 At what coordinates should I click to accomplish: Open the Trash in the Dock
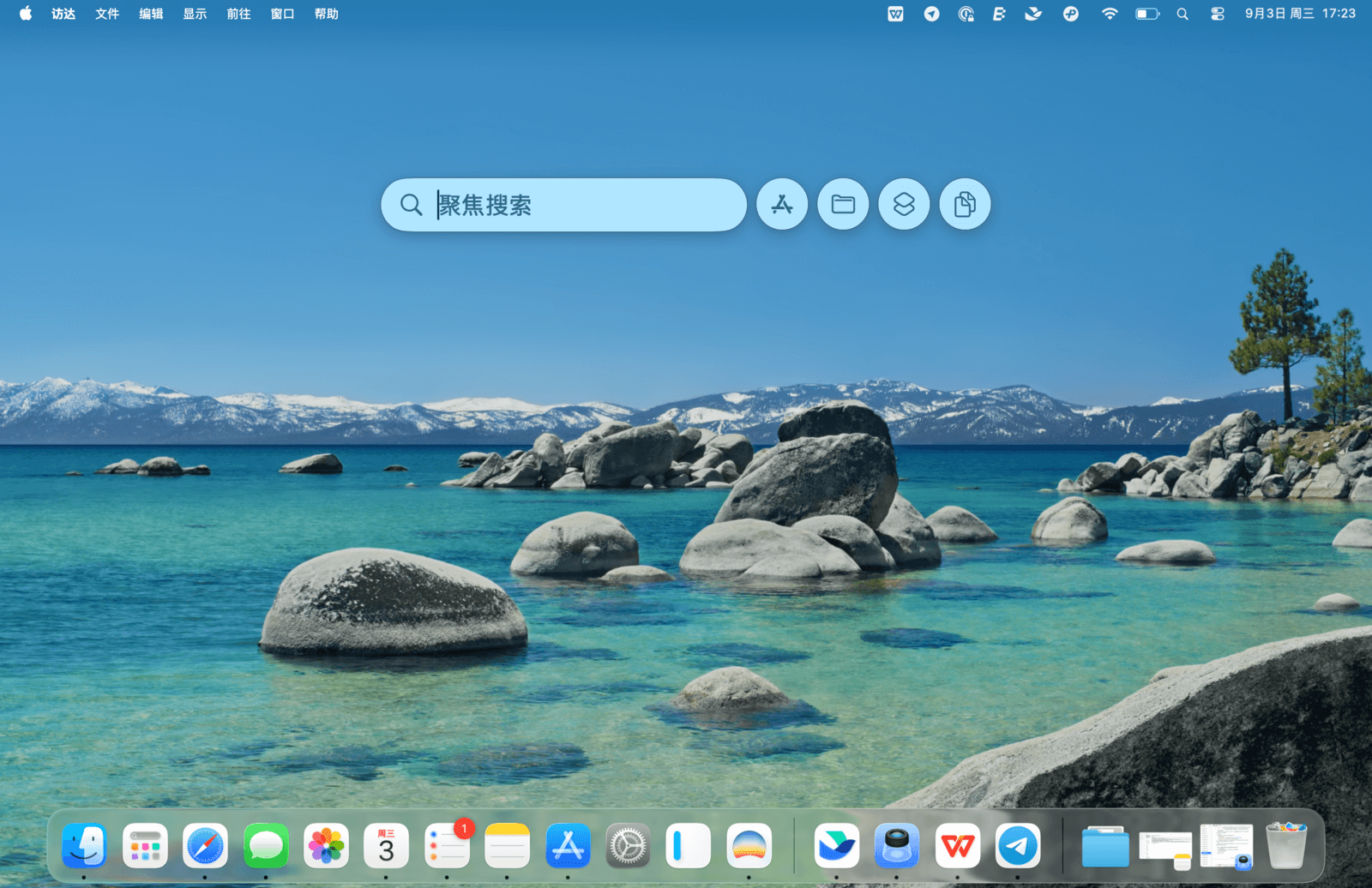pos(1286,847)
